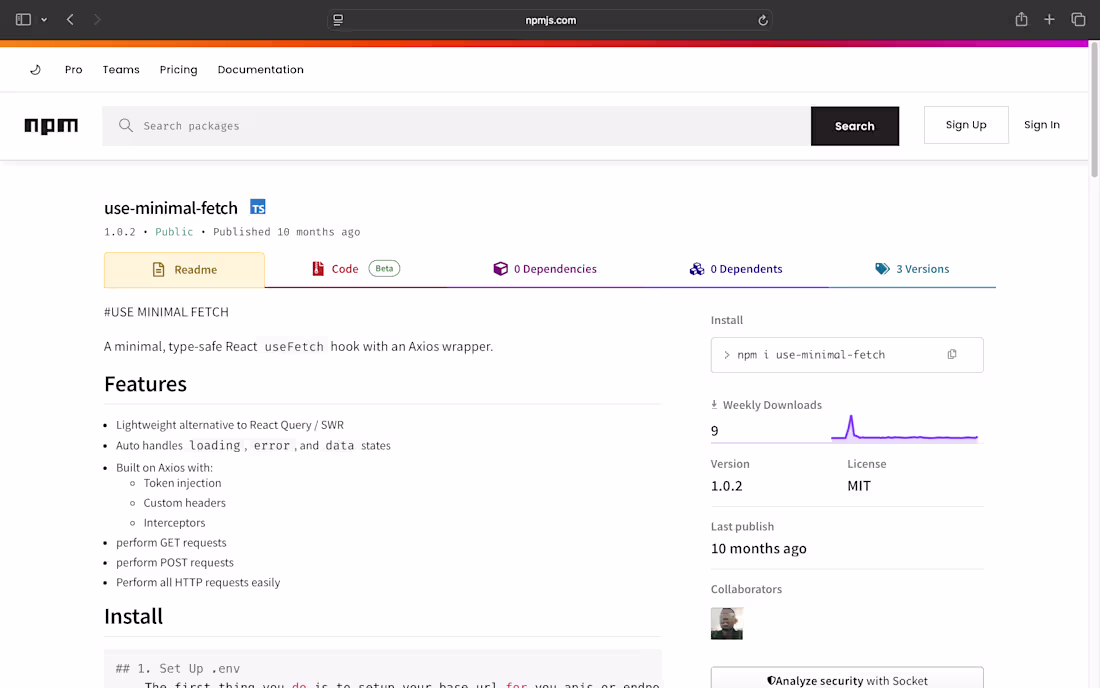The height and width of the screenshot is (688, 1100).
Task: Click the Sign Up button
Action: [966, 125]
